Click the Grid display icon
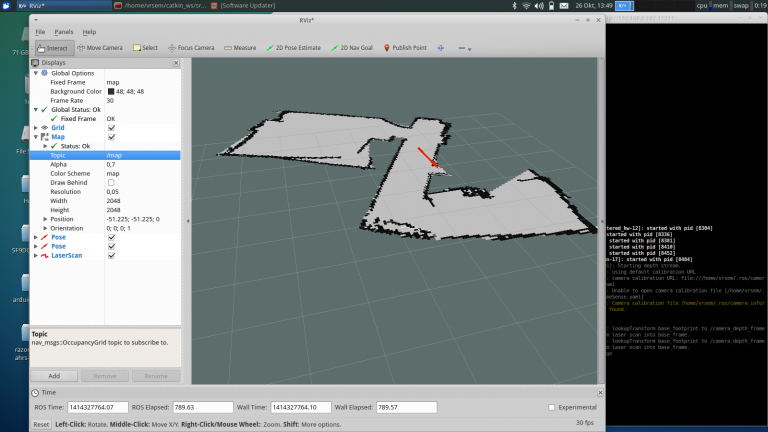The image size is (768, 432). pyautogui.click(x=45, y=128)
